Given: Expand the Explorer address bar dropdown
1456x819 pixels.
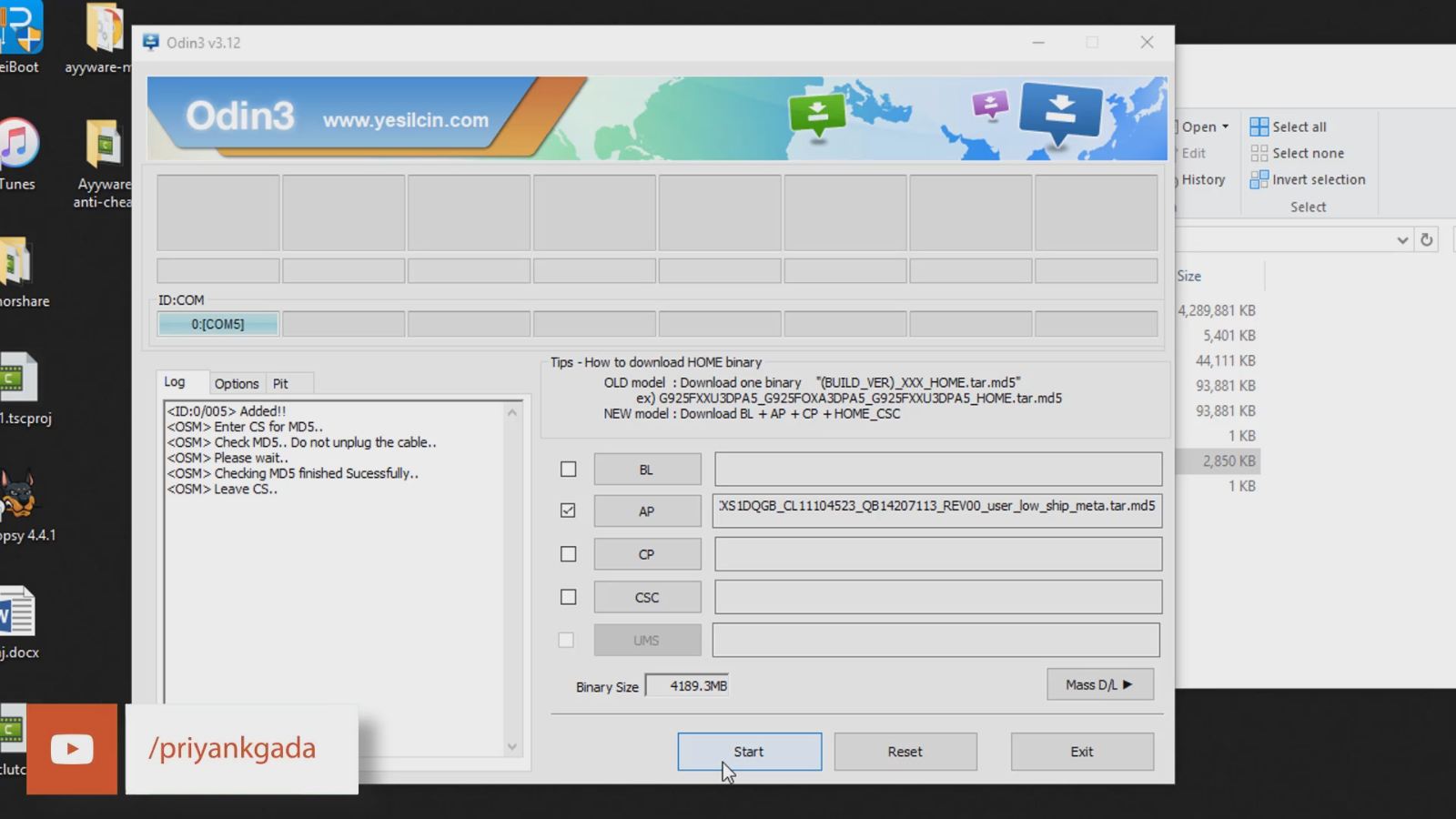Looking at the screenshot, I should pos(1402,240).
